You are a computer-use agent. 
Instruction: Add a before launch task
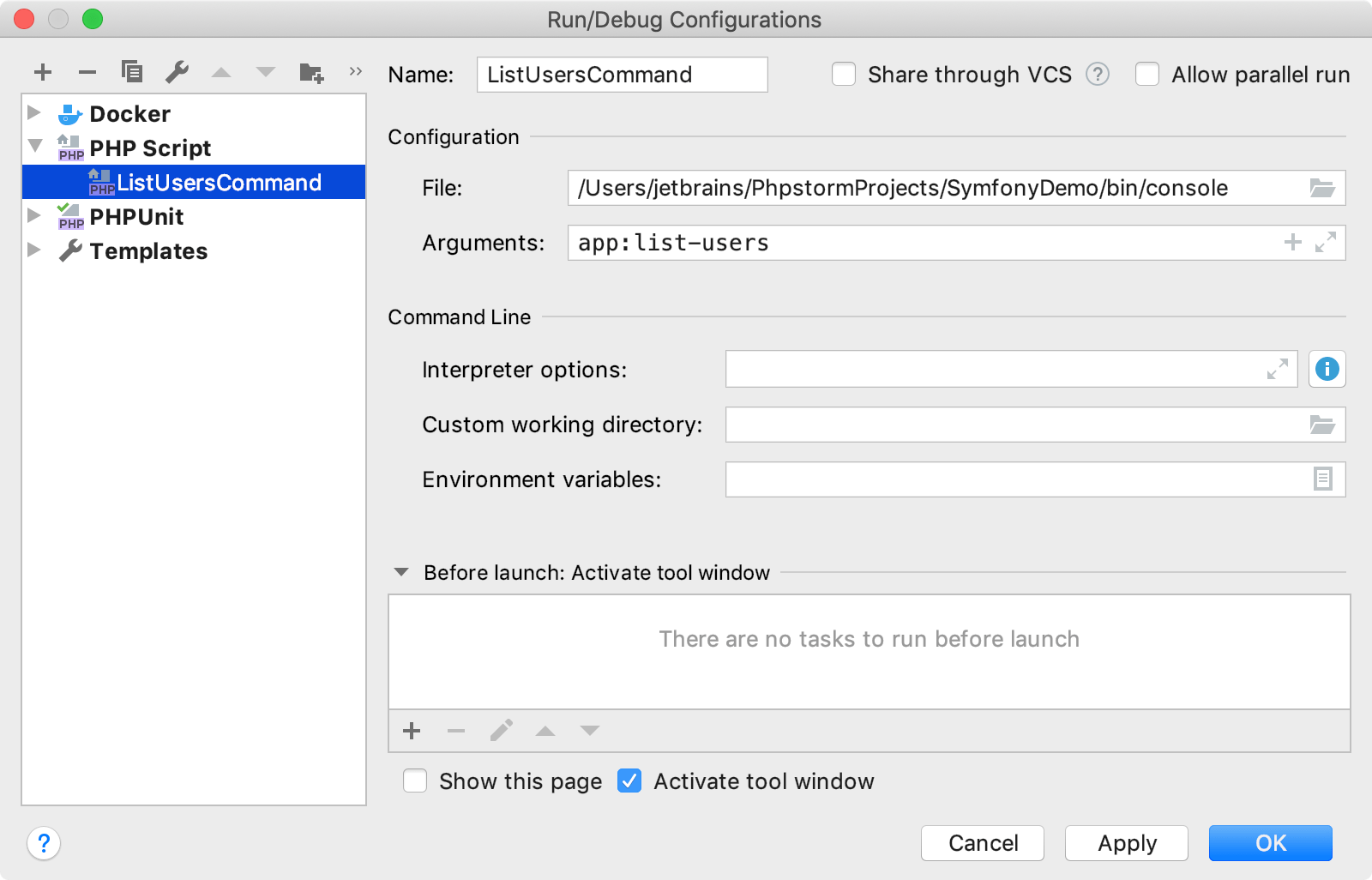tap(411, 731)
